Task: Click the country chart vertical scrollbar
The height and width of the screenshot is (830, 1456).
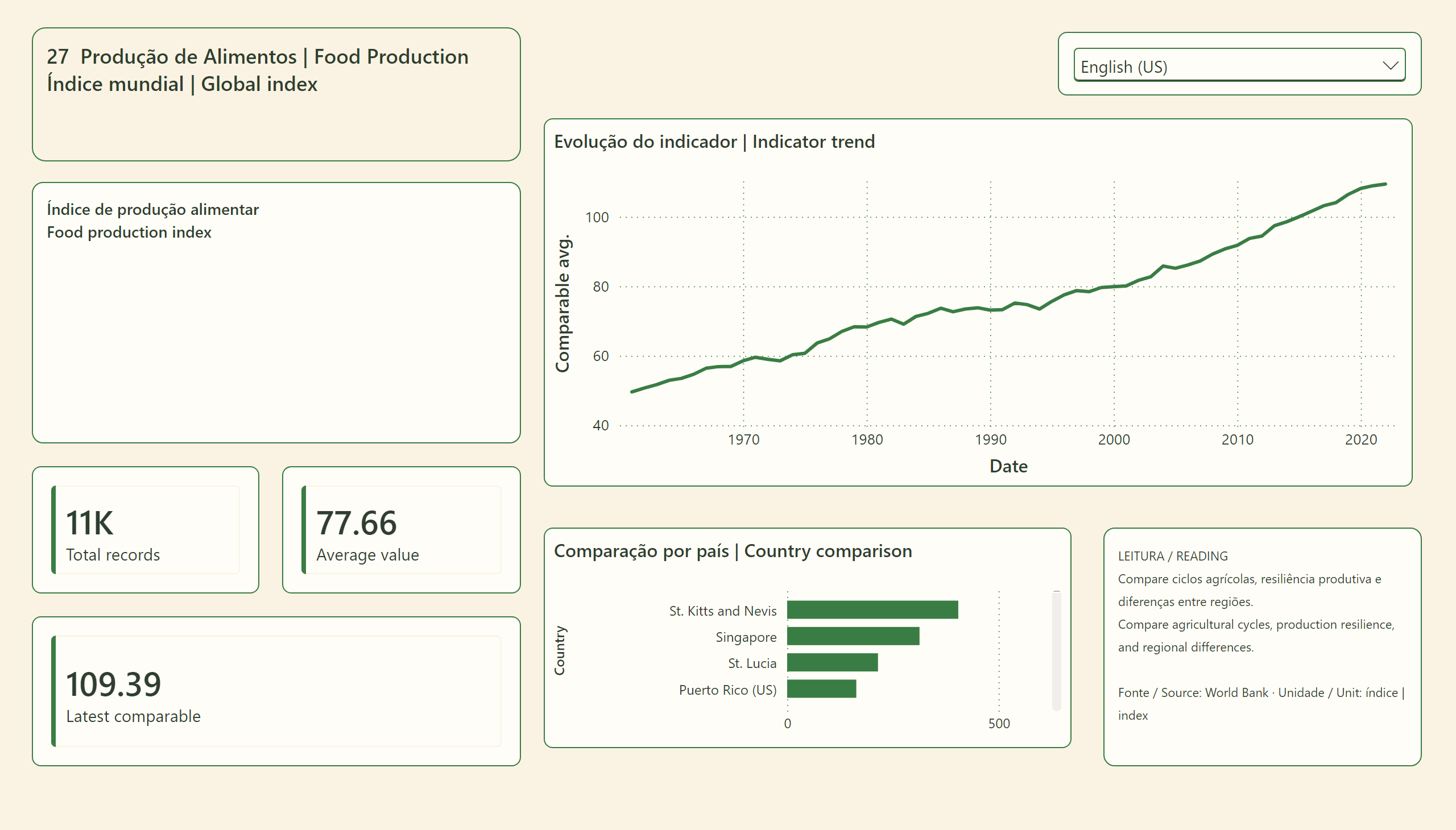Action: 1056,650
